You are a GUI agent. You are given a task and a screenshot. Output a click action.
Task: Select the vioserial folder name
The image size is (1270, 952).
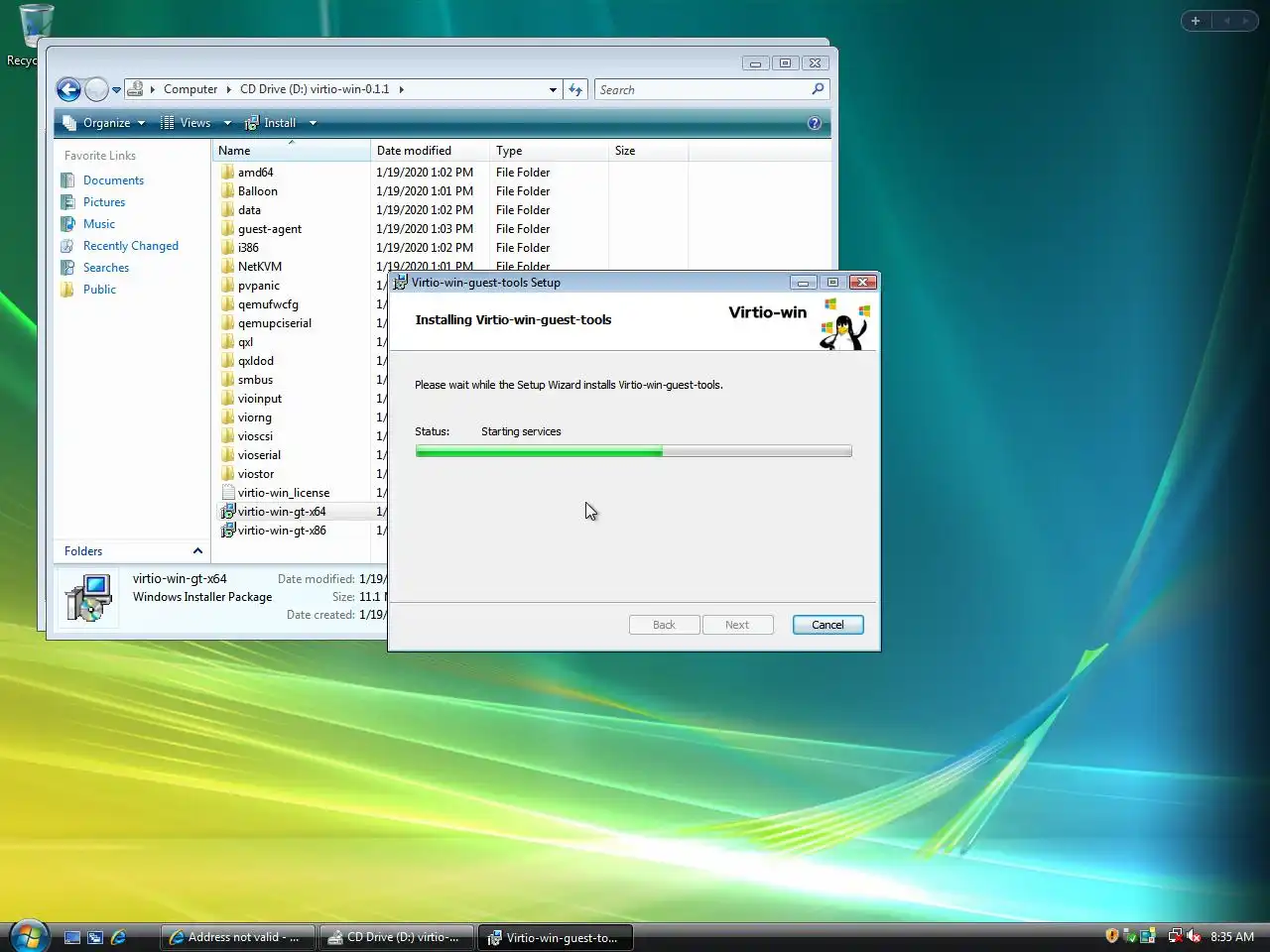pos(259,455)
